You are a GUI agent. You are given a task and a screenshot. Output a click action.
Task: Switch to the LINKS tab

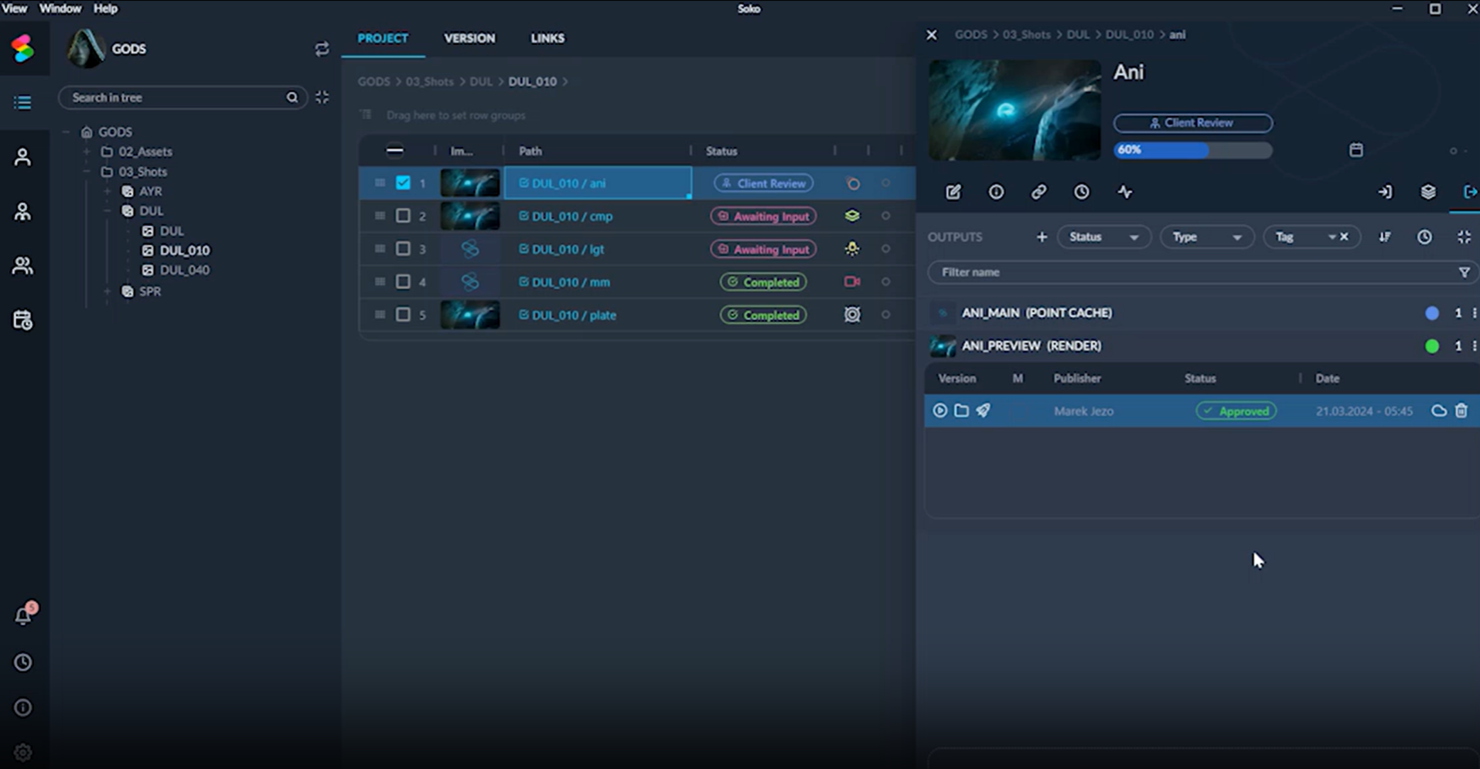(x=547, y=38)
